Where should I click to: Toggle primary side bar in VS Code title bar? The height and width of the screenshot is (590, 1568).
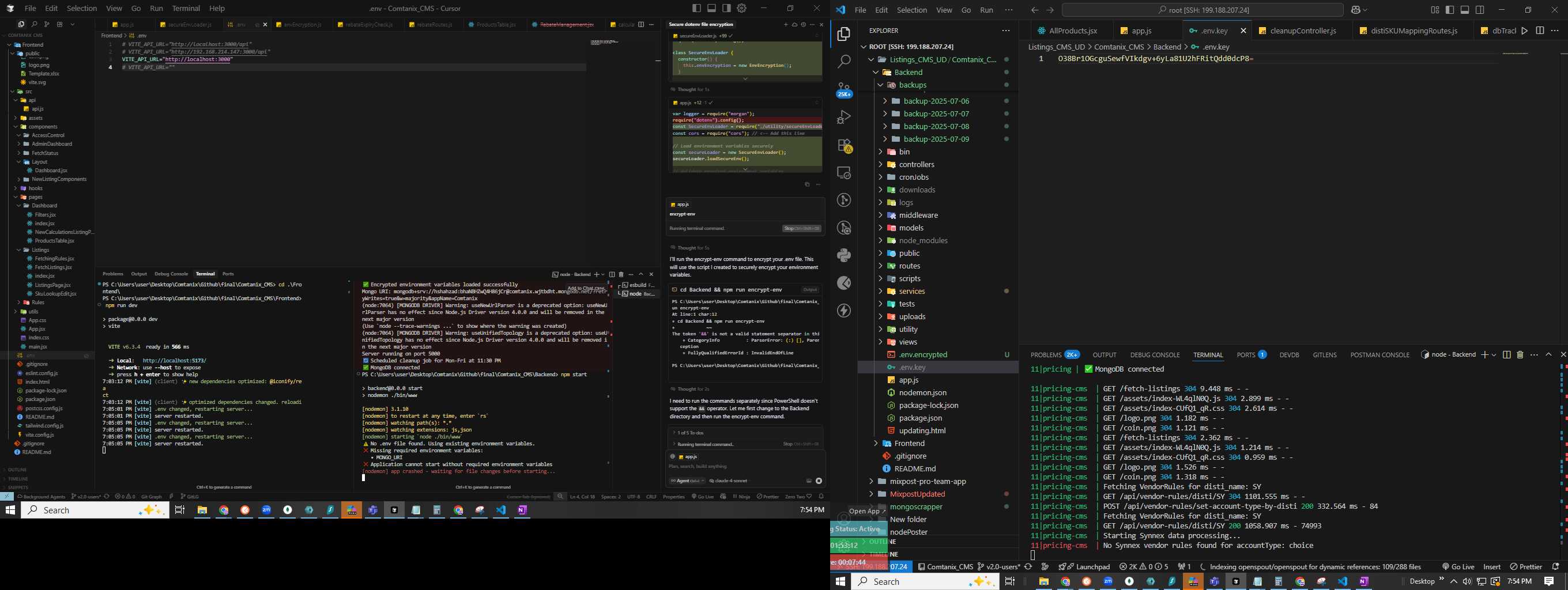pyautogui.click(x=1449, y=10)
